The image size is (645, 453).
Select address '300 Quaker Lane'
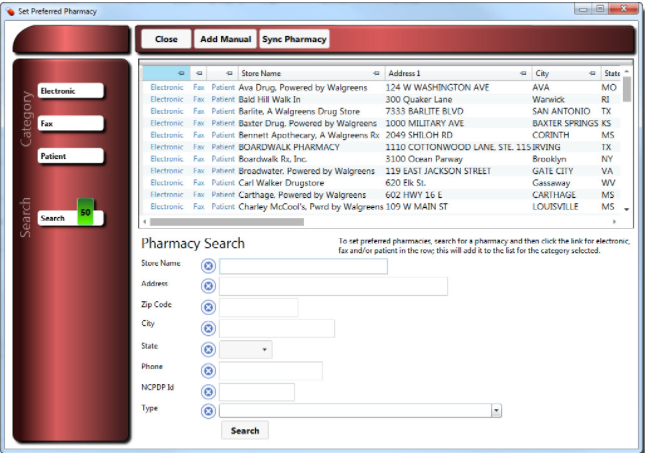click(418, 99)
